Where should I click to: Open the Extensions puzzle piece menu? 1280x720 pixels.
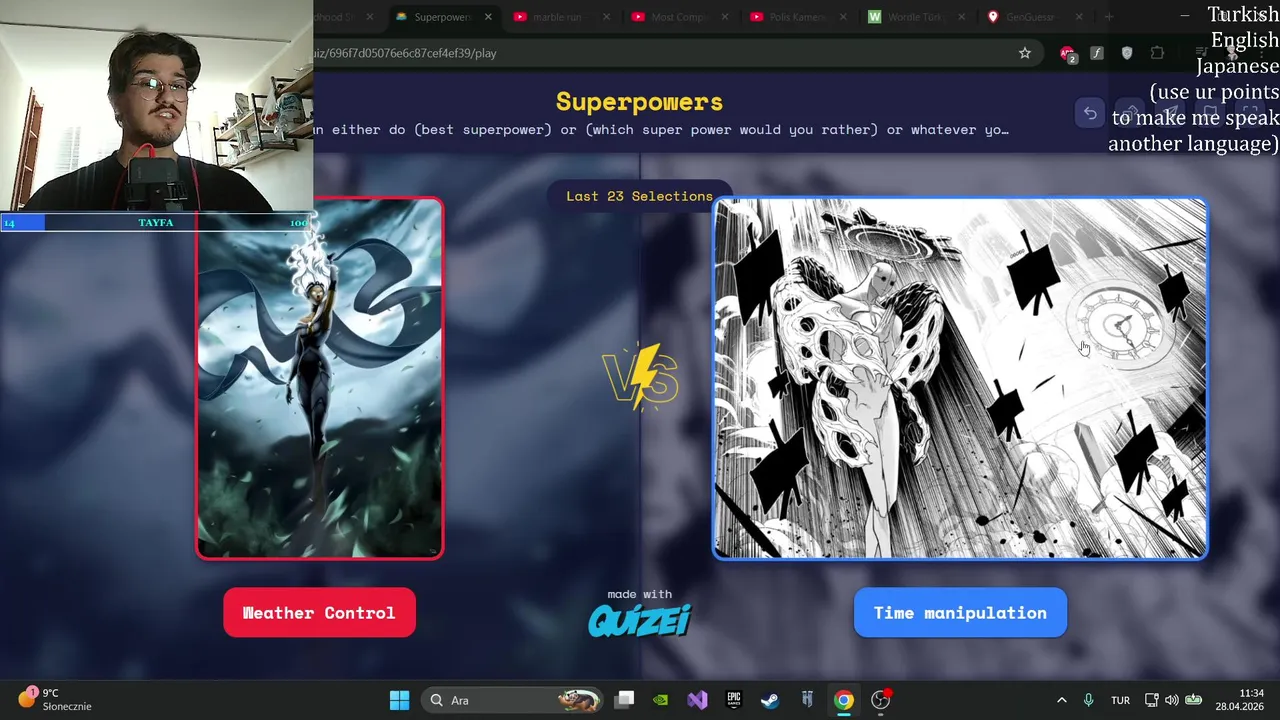tap(1157, 53)
